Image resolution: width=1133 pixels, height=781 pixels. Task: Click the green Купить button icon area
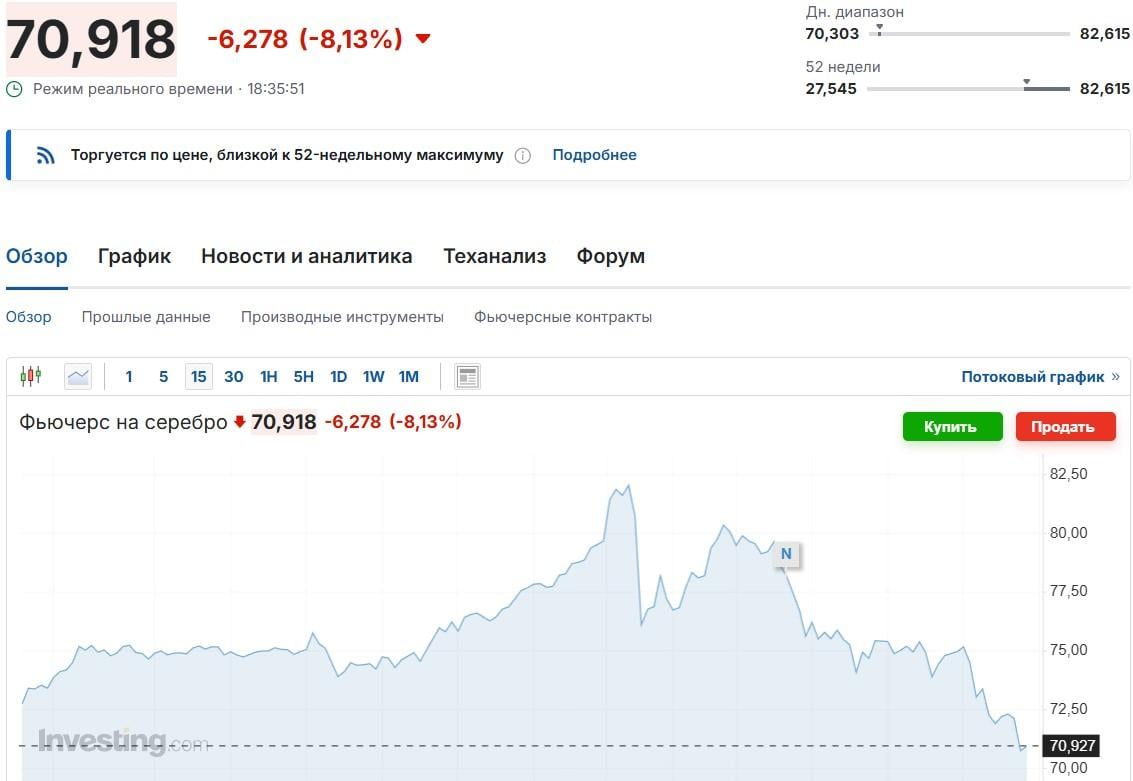pyautogui.click(x=952, y=426)
